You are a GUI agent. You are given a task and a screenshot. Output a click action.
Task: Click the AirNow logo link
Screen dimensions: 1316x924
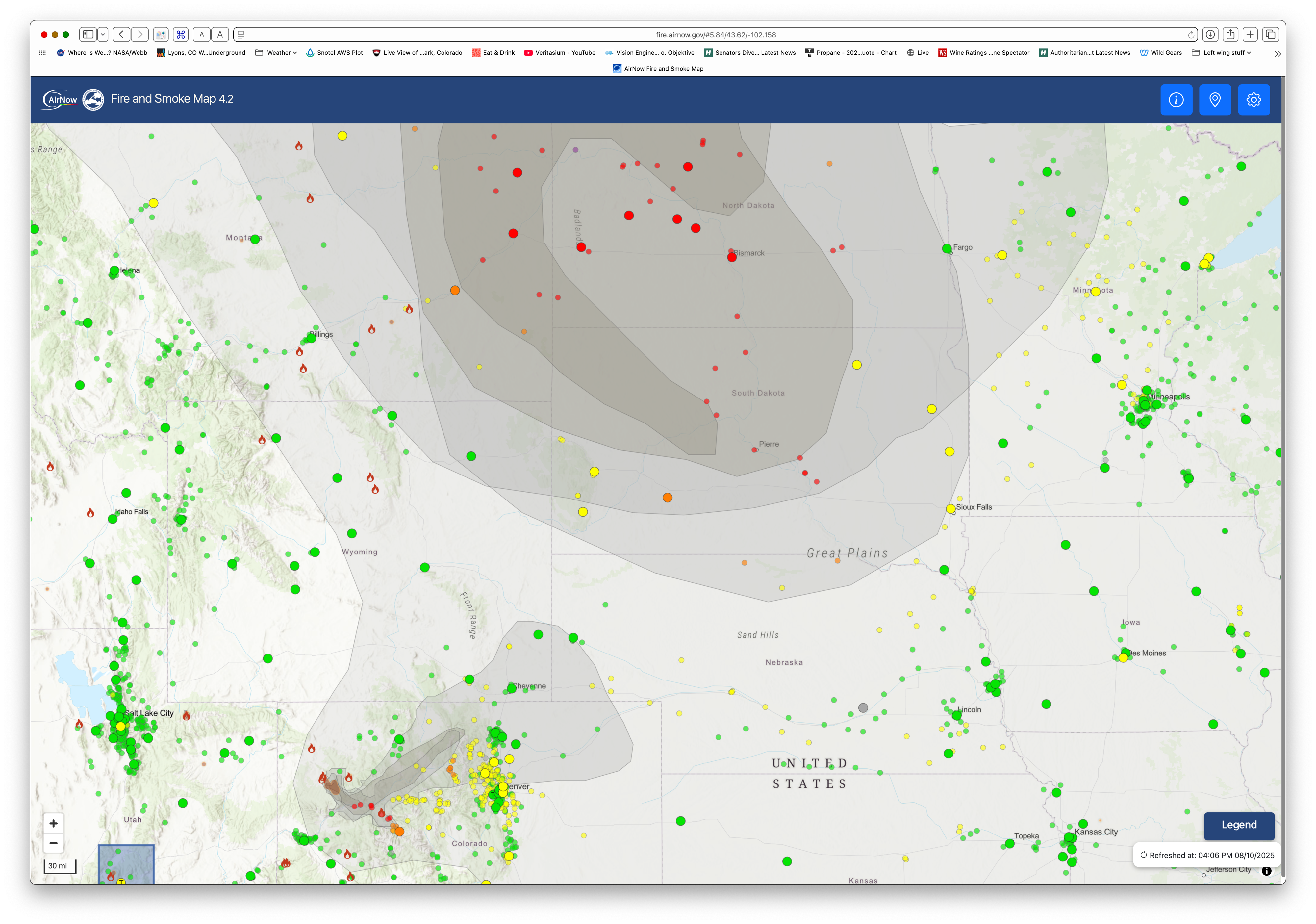(60, 99)
